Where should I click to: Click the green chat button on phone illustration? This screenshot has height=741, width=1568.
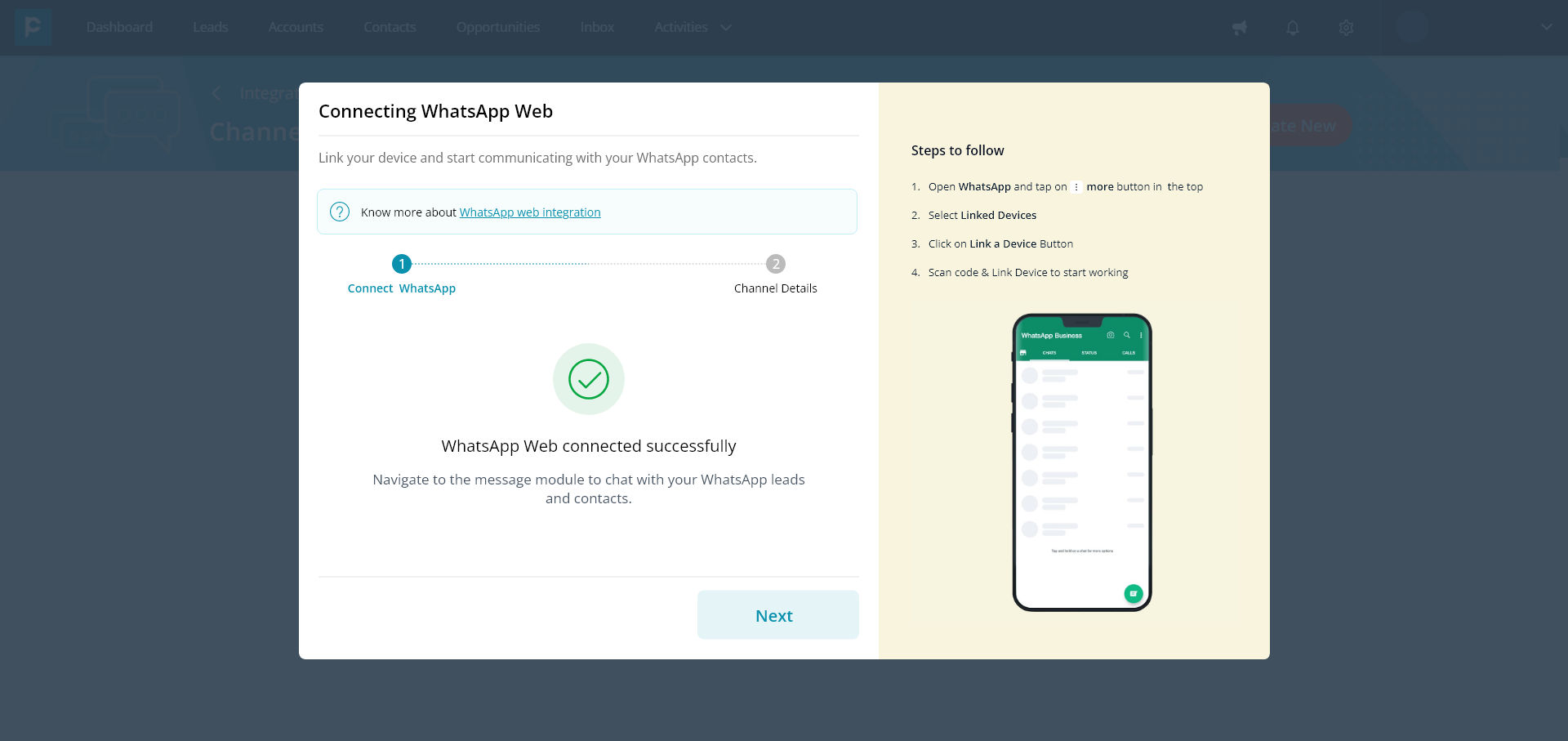pos(1134,594)
